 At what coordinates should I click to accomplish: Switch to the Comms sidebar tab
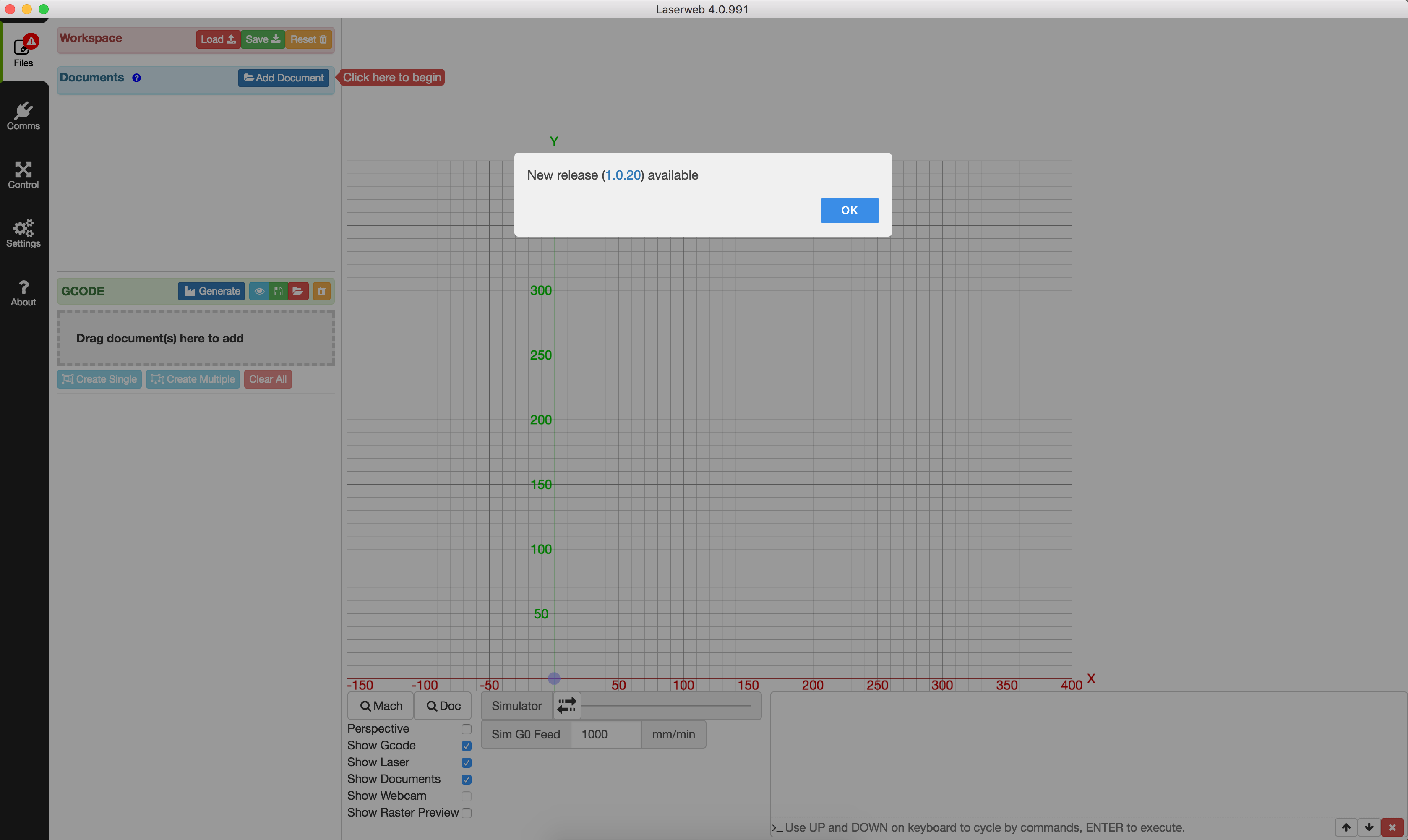pyautogui.click(x=24, y=115)
